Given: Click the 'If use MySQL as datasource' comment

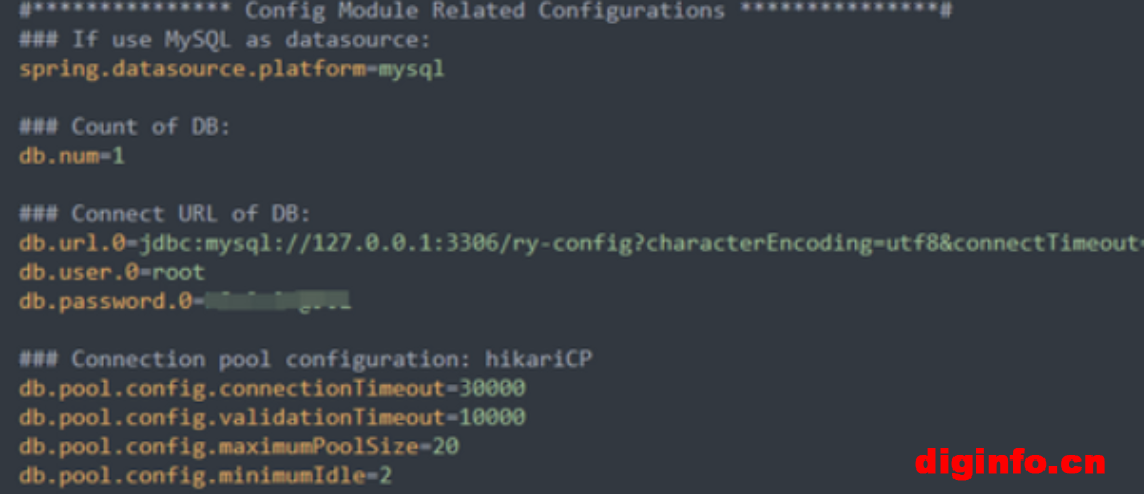Looking at the screenshot, I should coord(225,39).
